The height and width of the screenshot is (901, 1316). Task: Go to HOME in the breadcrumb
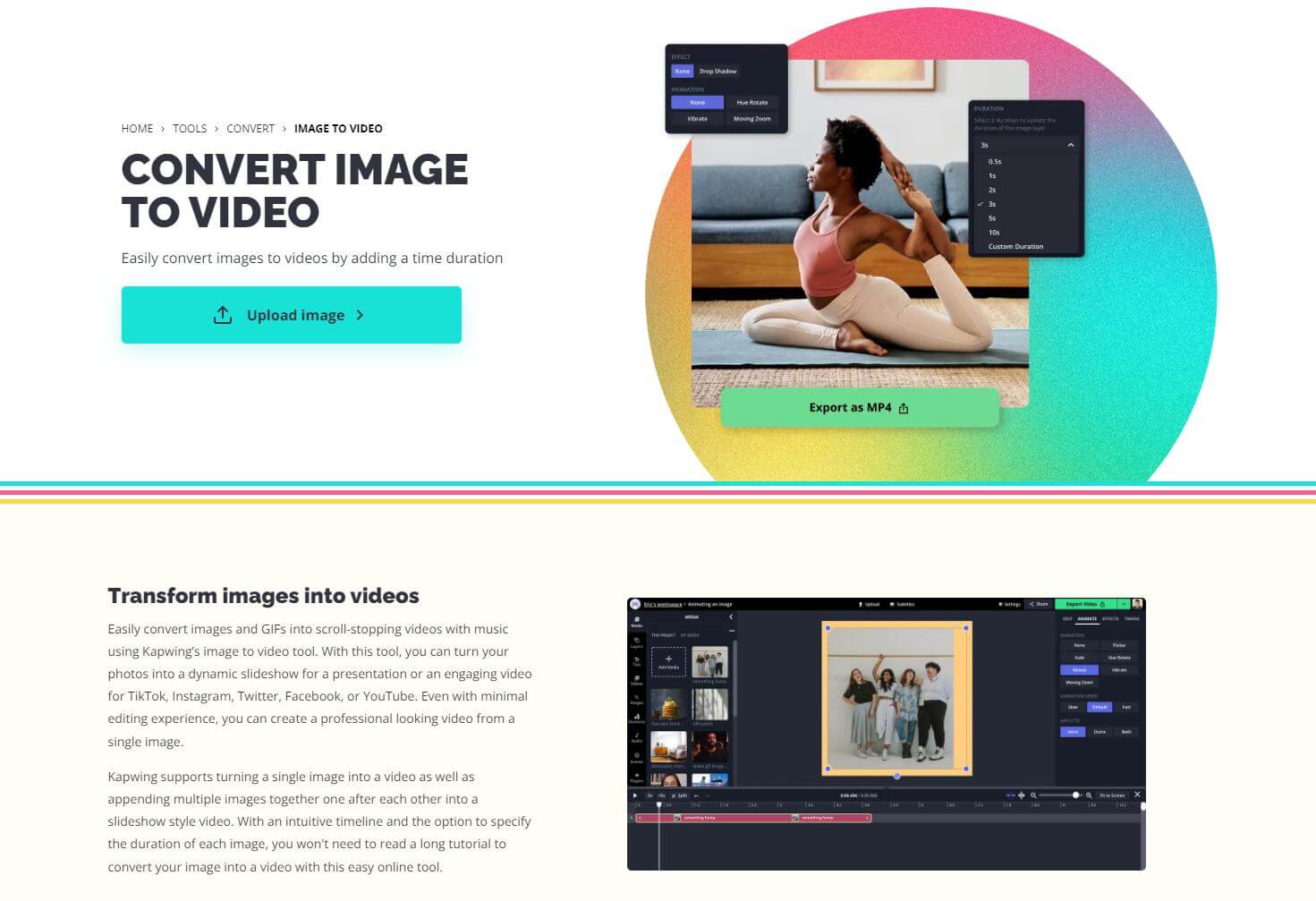coord(137,129)
